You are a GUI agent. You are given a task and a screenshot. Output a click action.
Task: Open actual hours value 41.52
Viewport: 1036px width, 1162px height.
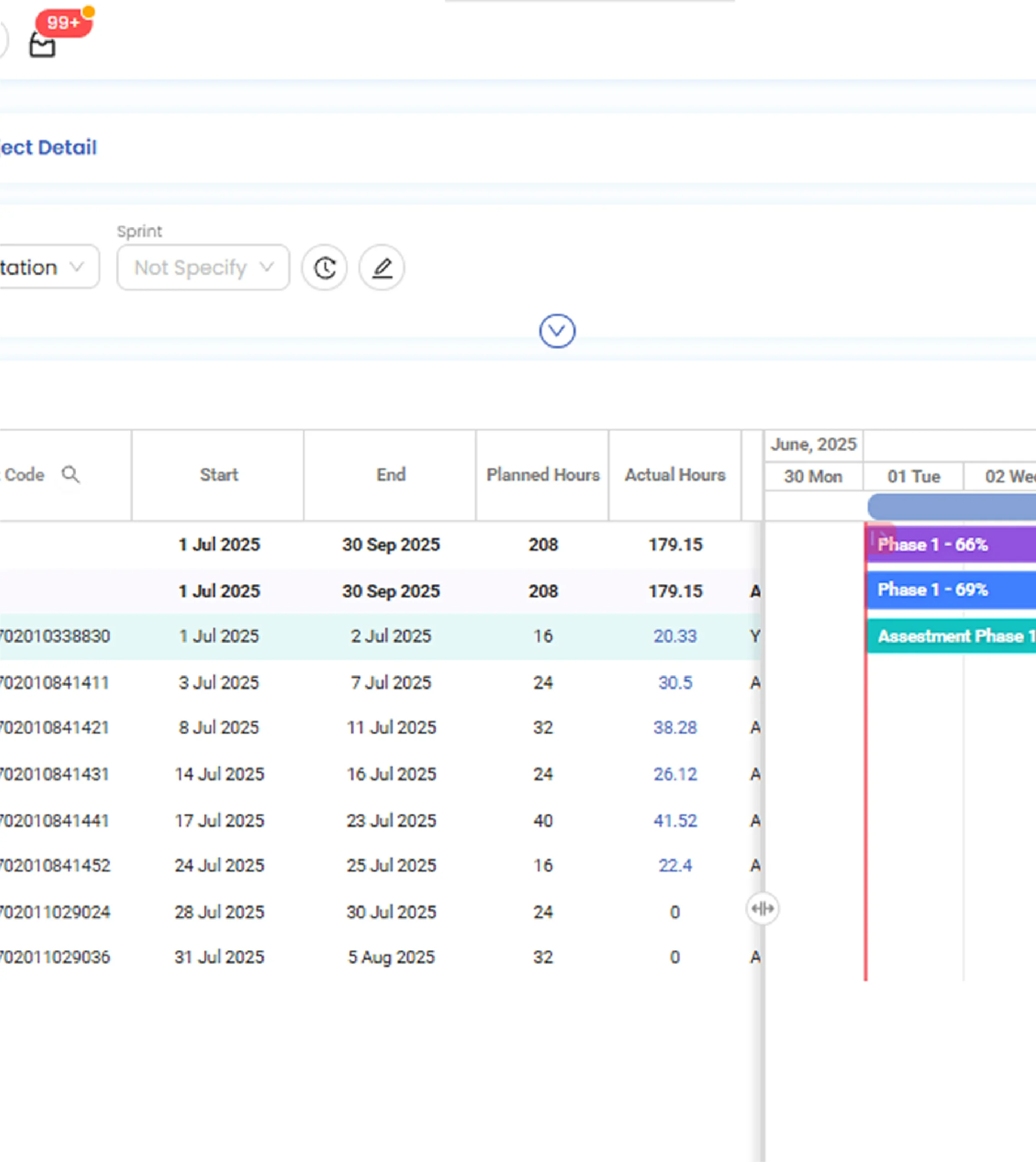point(675,820)
